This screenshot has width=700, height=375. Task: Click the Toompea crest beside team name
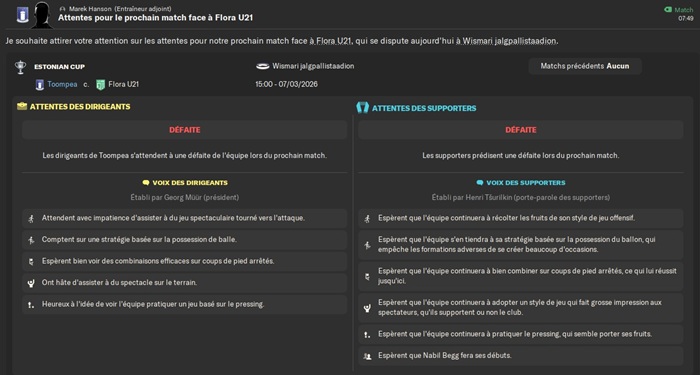pos(40,84)
